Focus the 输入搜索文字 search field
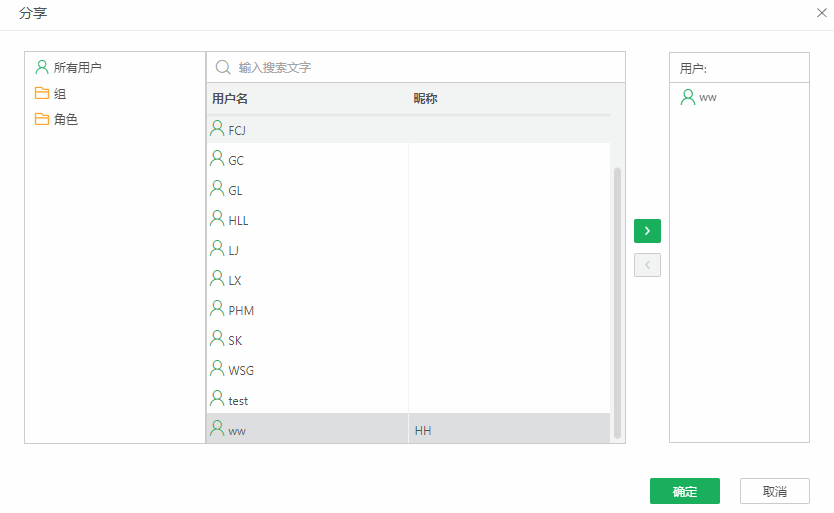834x513 pixels. [415, 67]
